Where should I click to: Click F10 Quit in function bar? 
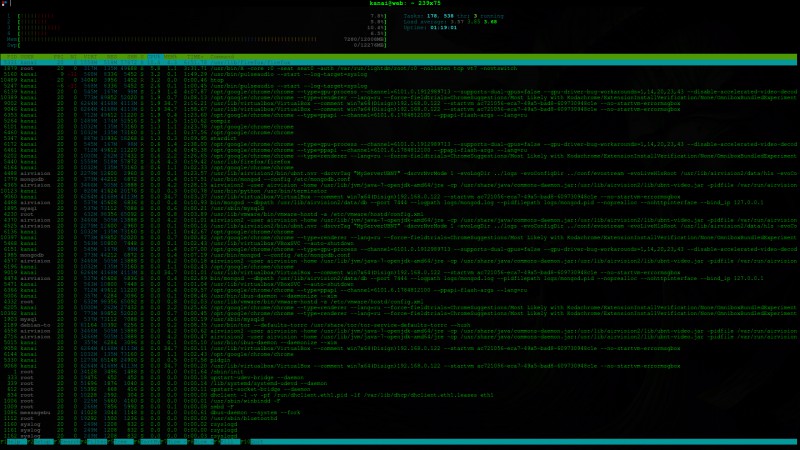[x=254, y=442]
